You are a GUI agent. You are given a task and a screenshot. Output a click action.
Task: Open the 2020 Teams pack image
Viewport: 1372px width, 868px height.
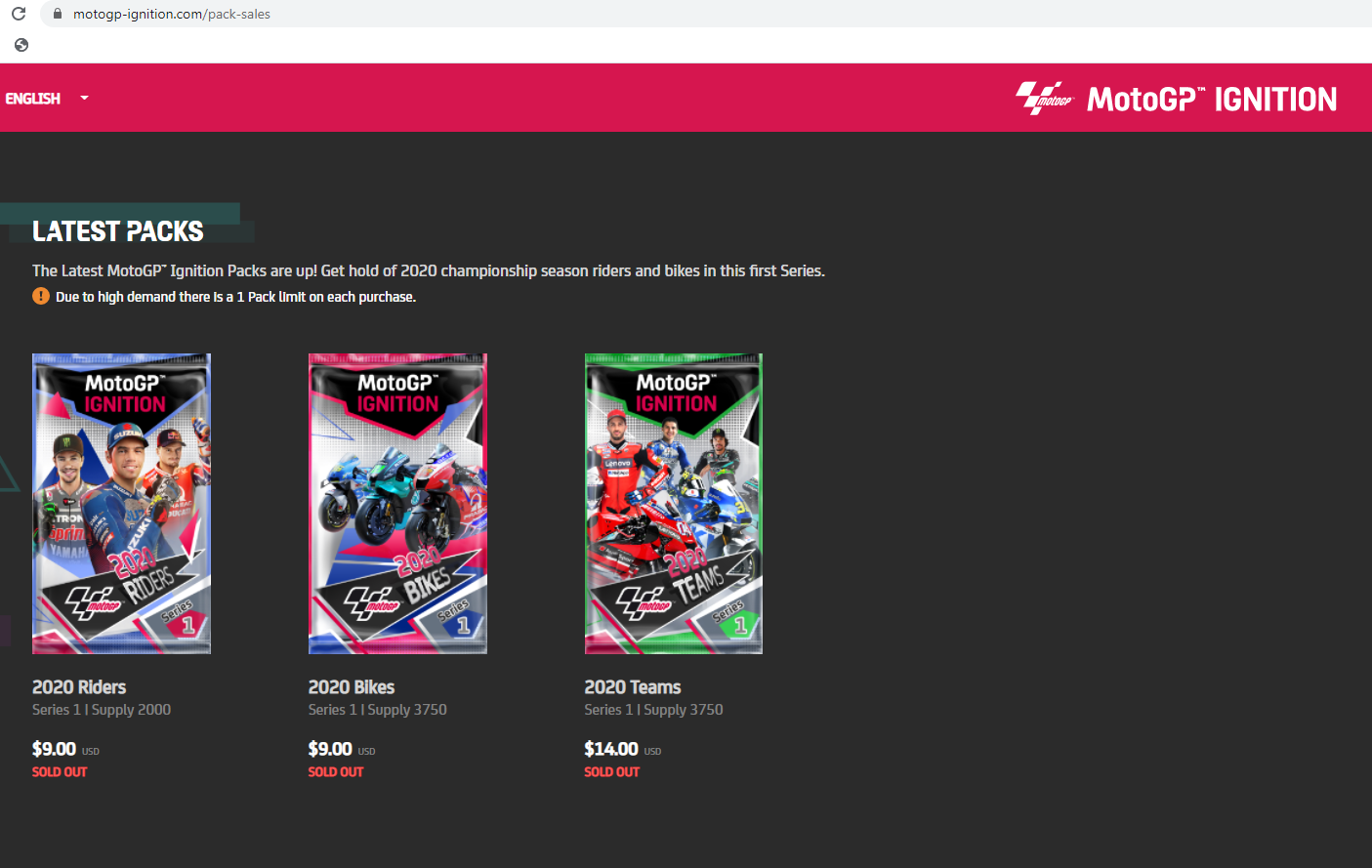[674, 504]
